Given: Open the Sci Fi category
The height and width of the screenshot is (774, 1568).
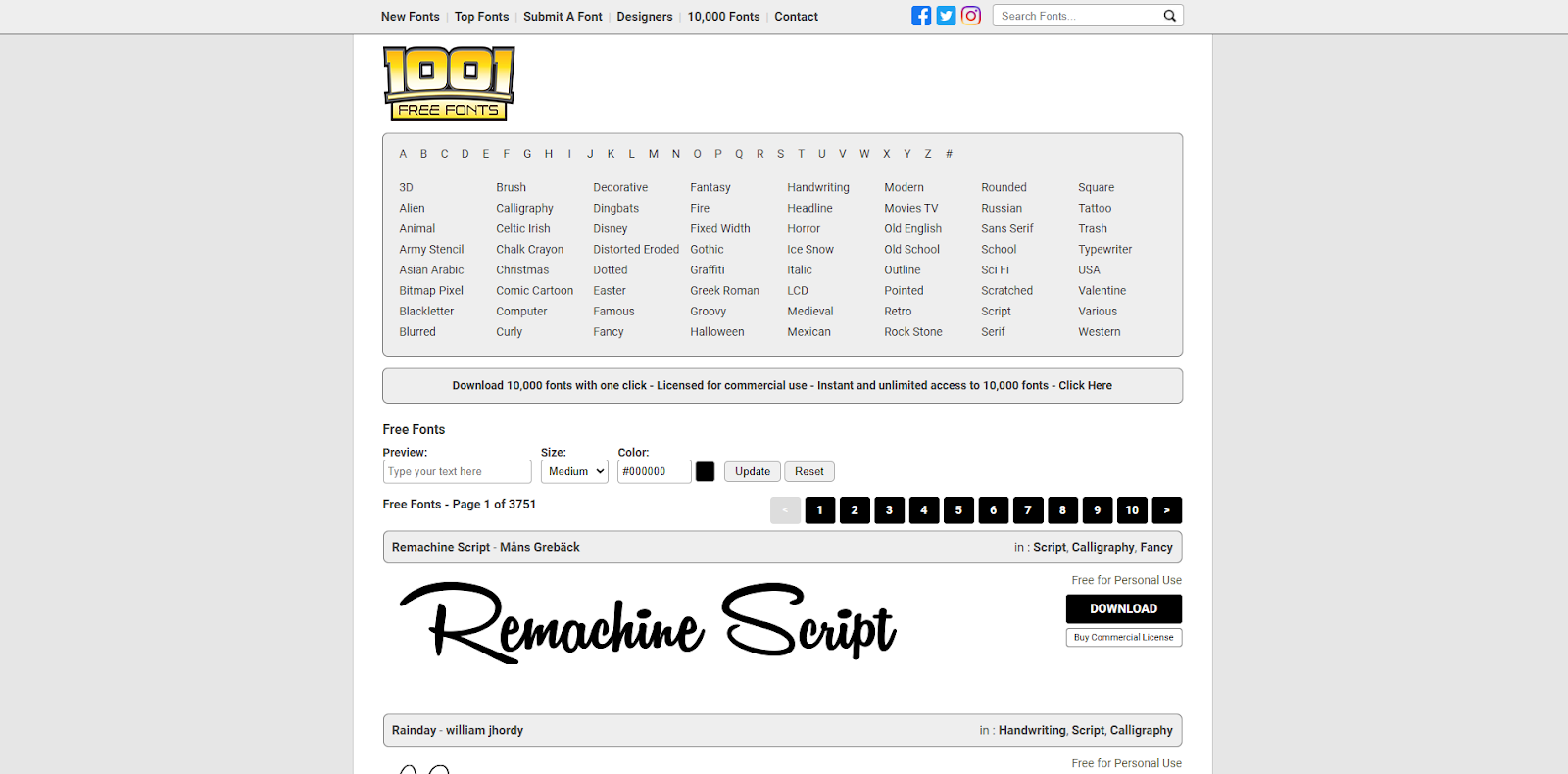Looking at the screenshot, I should pos(995,269).
